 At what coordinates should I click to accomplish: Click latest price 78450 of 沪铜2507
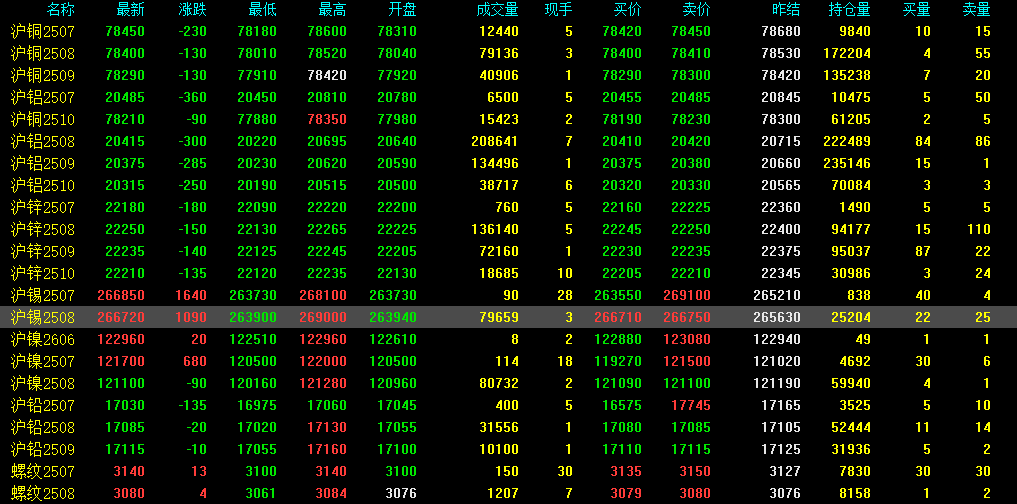pos(125,31)
